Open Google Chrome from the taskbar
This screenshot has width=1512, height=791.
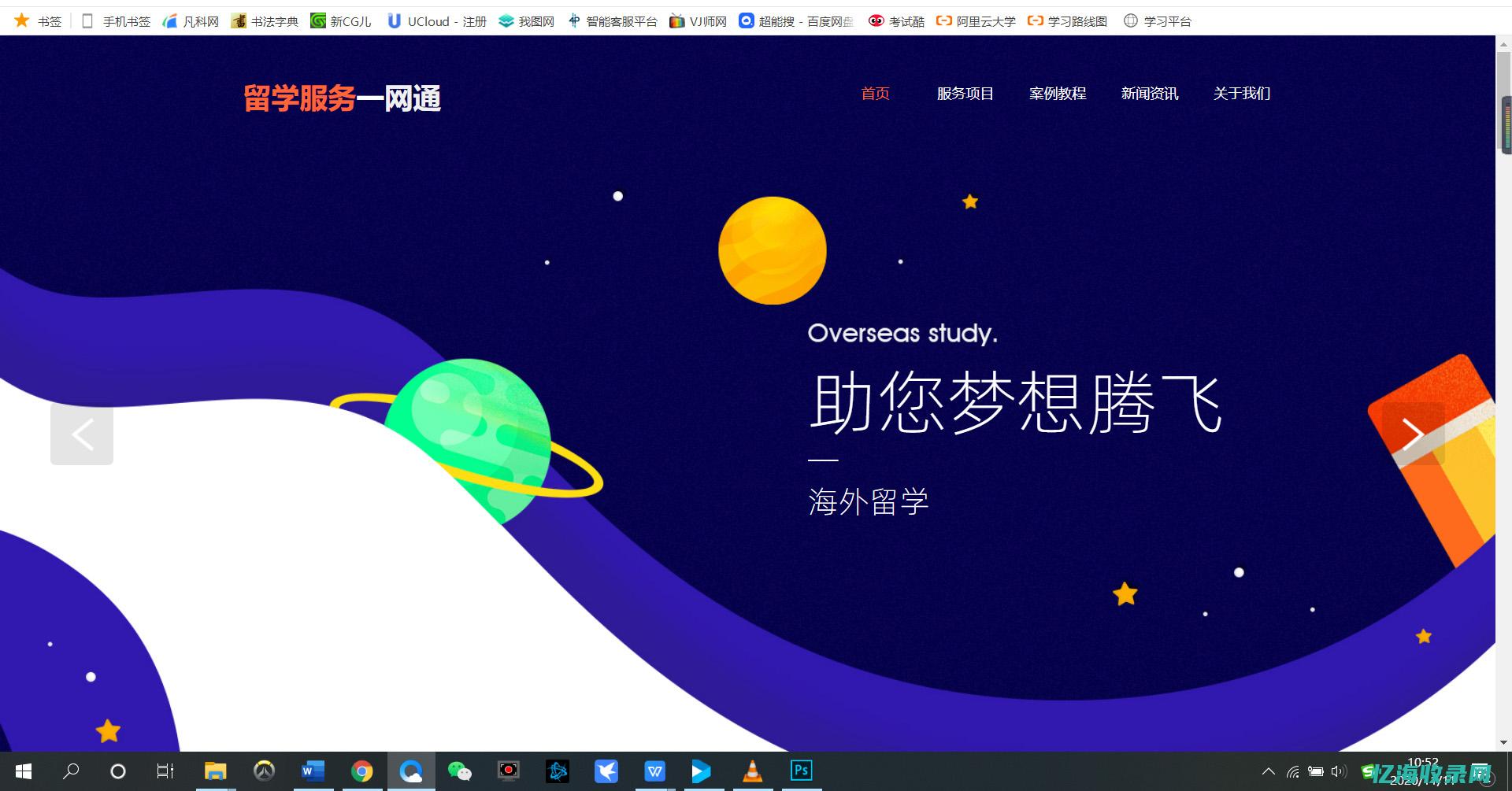362,771
